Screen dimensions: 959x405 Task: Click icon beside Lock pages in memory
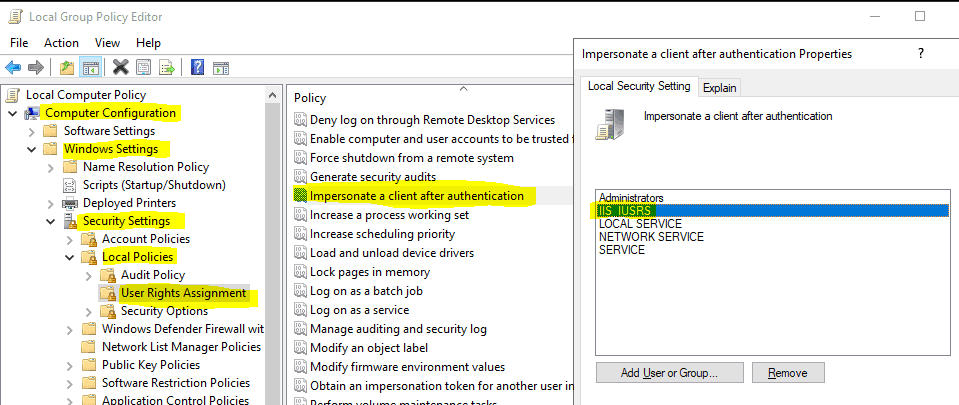(x=300, y=272)
